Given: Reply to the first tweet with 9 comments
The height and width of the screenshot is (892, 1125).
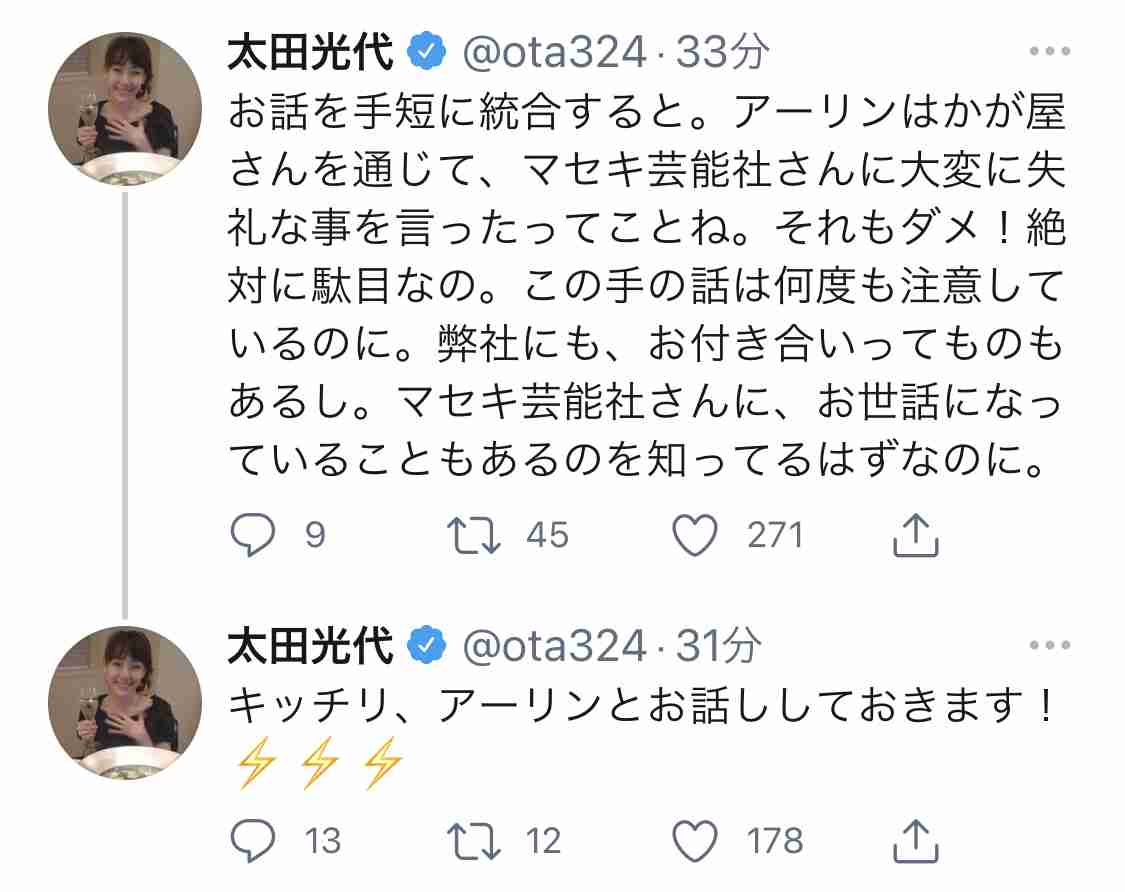Looking at the screenshot, I should (x=253, y=535).
